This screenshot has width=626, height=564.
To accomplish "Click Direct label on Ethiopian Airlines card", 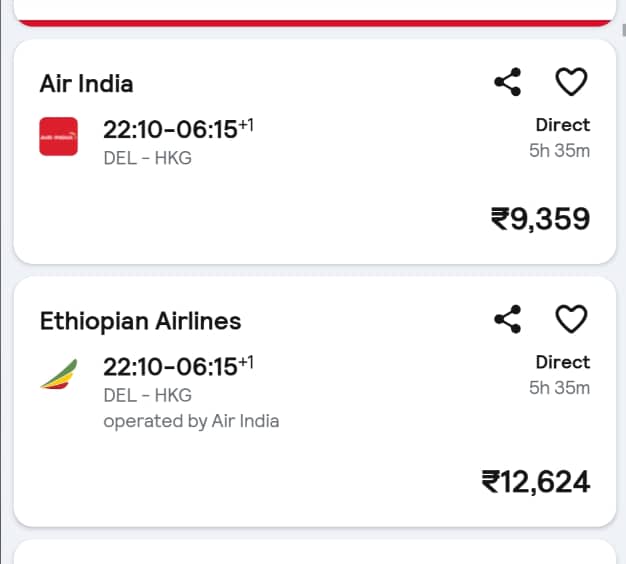I will 563,362.
